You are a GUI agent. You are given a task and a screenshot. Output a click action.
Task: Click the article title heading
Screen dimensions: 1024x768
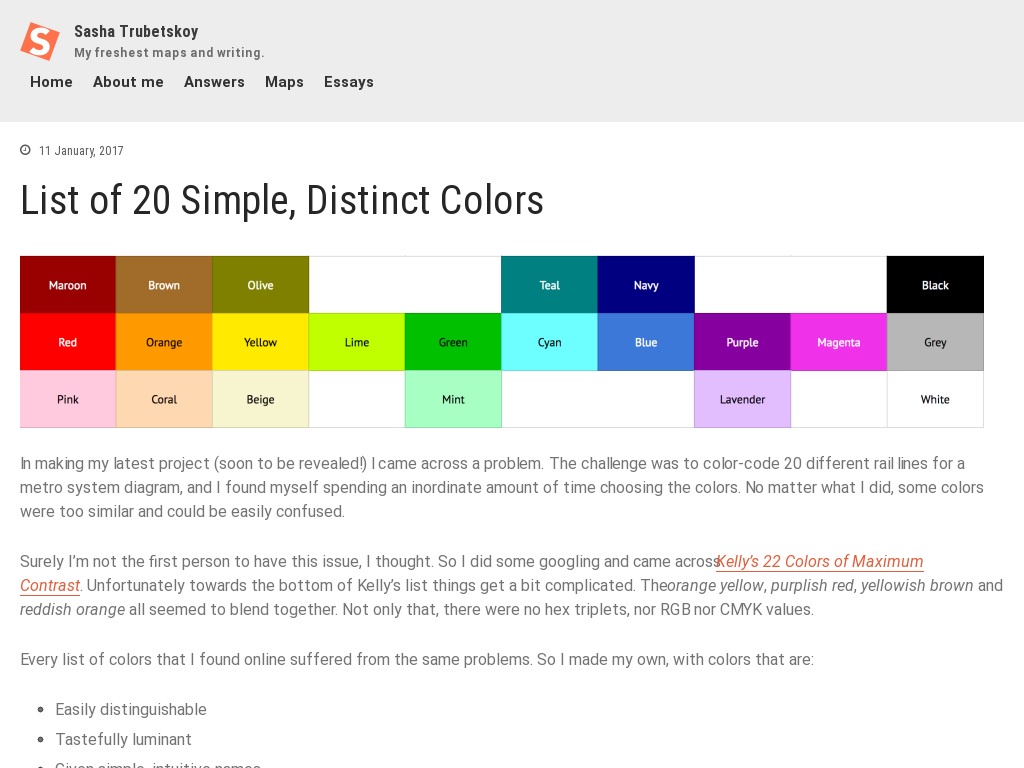point(282,201)
